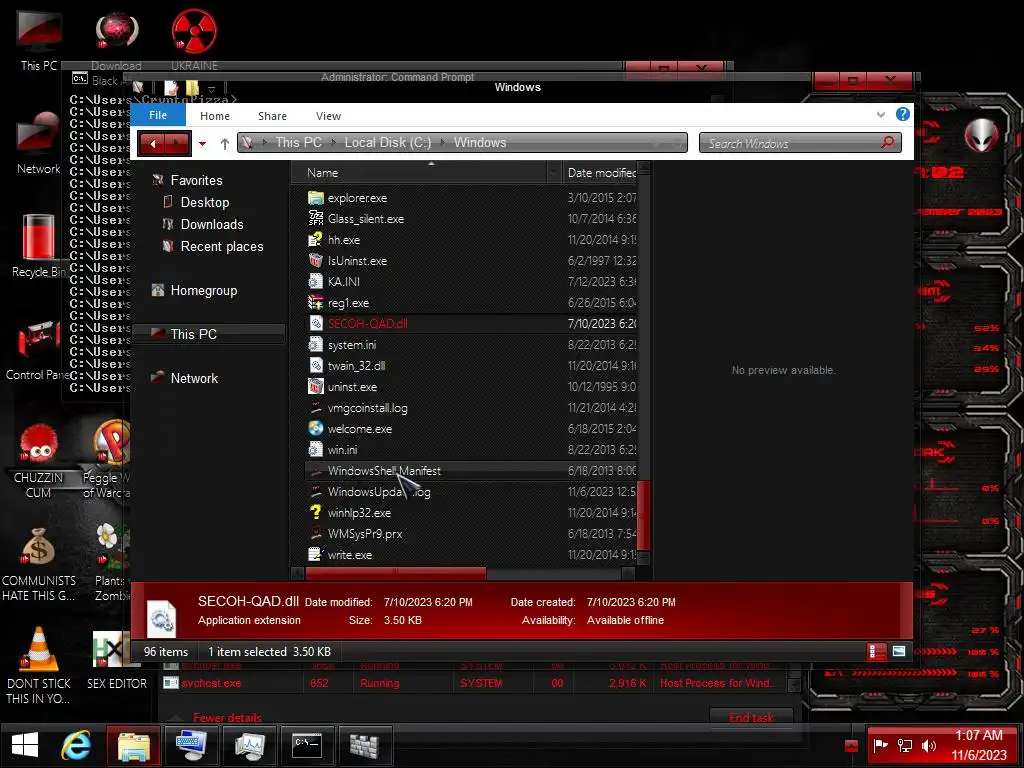The height and width of the screenshot is (768, 1024).
Task: Open Command Prompt taskbar button
Action: tap(308, 746)
